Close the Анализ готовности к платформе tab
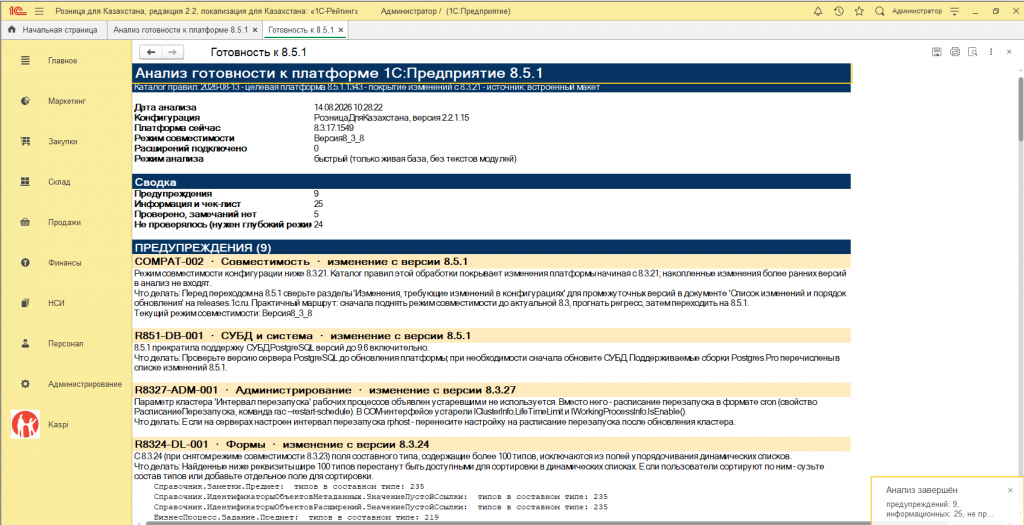The image size is (1024, 525). tap(255, 30)
